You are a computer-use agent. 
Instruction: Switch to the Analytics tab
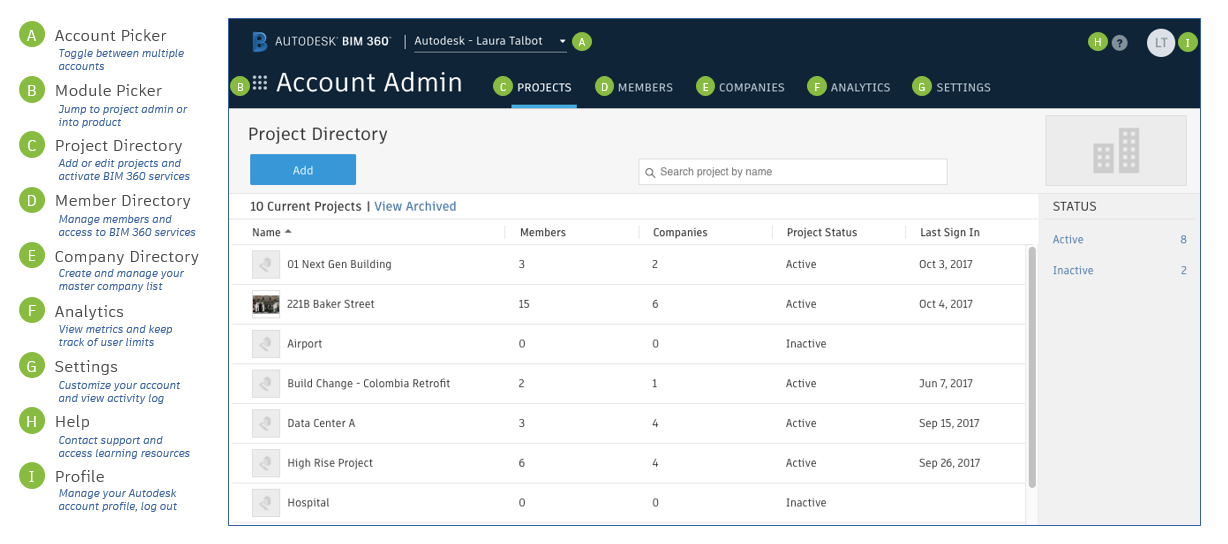click(x=860, y=87)
